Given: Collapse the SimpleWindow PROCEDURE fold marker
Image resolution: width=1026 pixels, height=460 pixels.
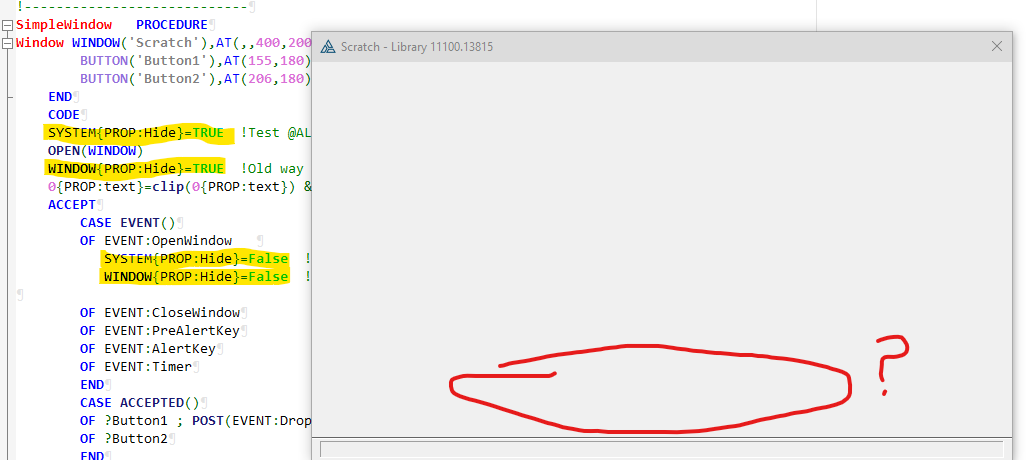Looking at the screenshot, I should (7, 25).
